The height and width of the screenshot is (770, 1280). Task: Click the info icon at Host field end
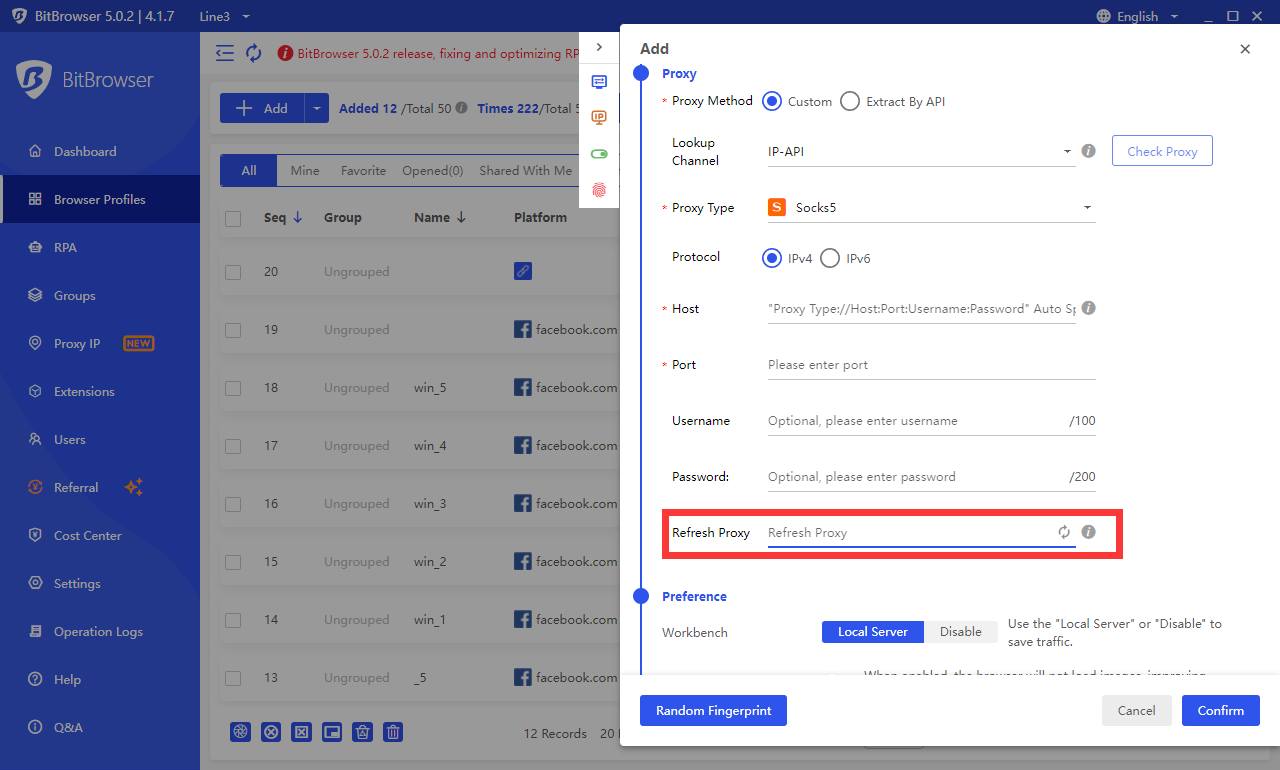click(x=1089, y=308)
